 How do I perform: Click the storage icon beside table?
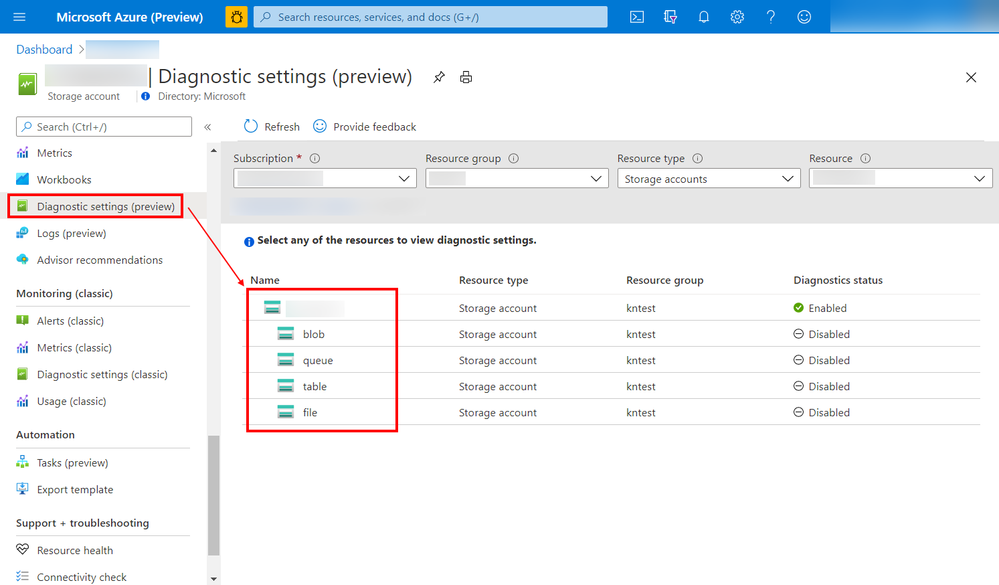point(285,386)
